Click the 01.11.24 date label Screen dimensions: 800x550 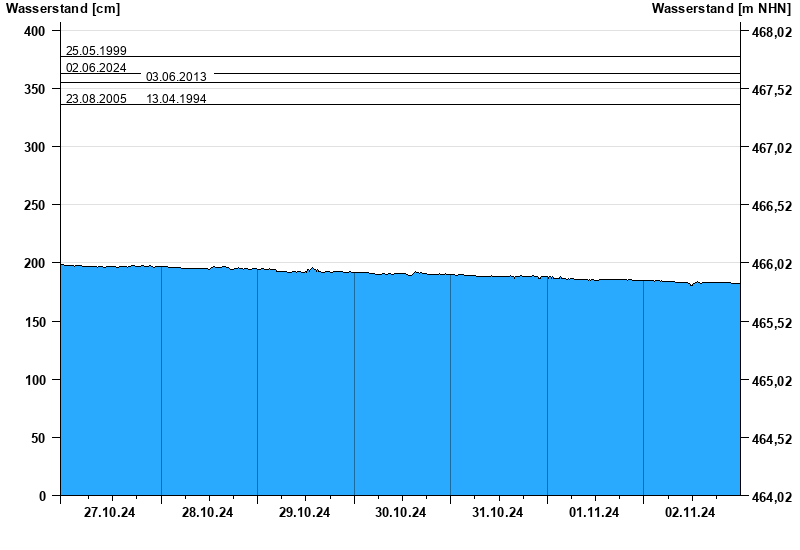click(x=594, y=513)
